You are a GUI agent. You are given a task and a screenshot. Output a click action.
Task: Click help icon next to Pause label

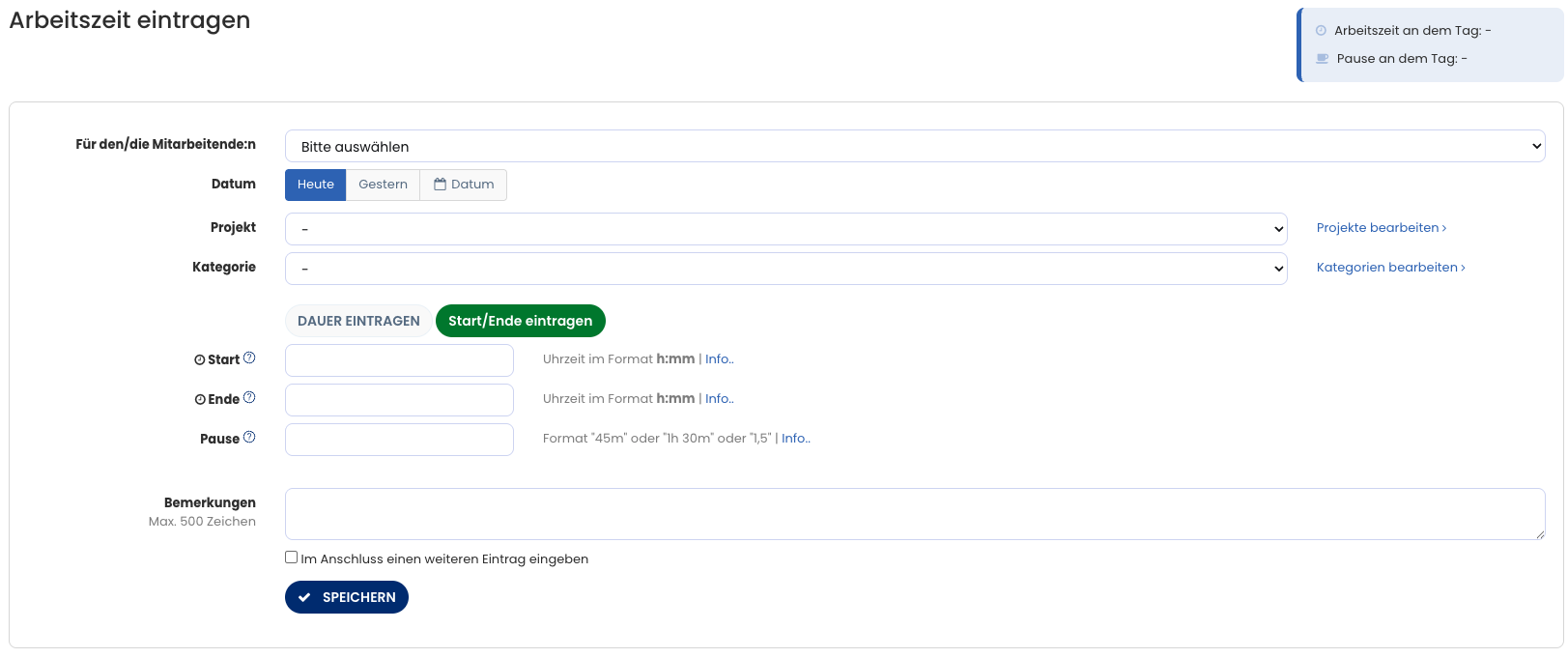[249, 438]
